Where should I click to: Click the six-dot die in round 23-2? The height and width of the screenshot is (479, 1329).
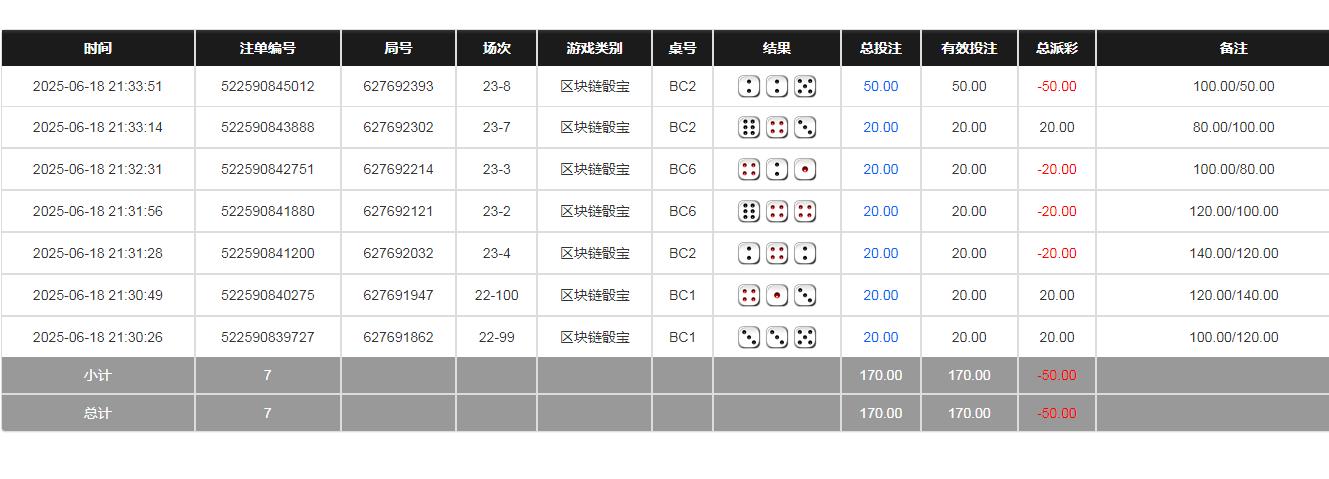(749, 212)
